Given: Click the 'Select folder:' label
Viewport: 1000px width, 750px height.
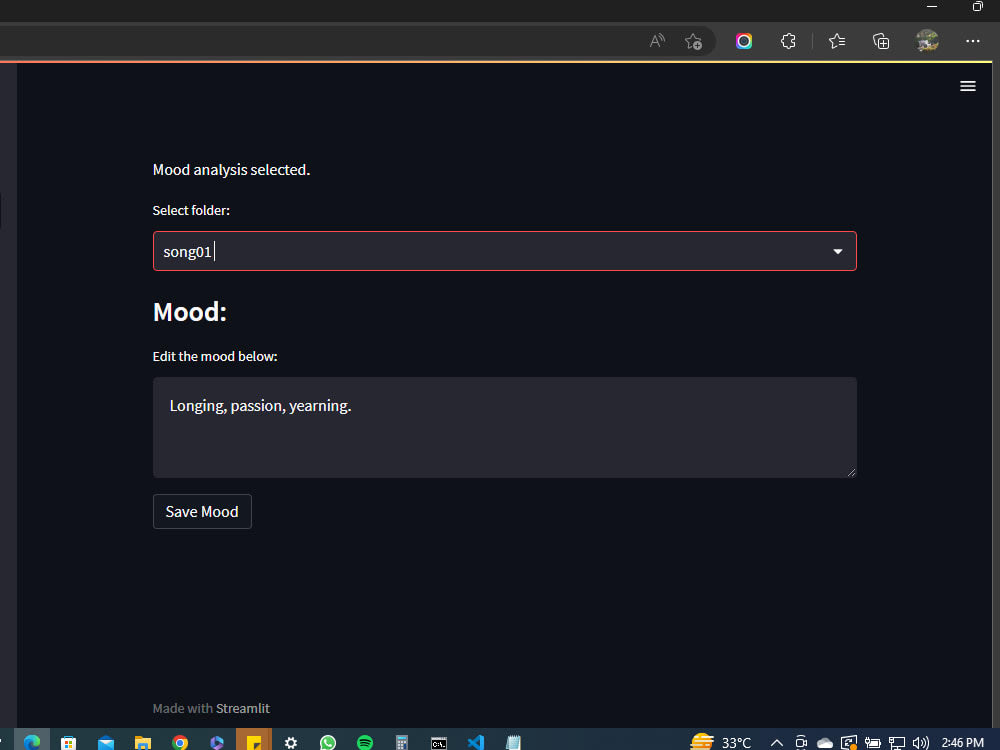Looking at the screenshot, I should click(191, 210).
